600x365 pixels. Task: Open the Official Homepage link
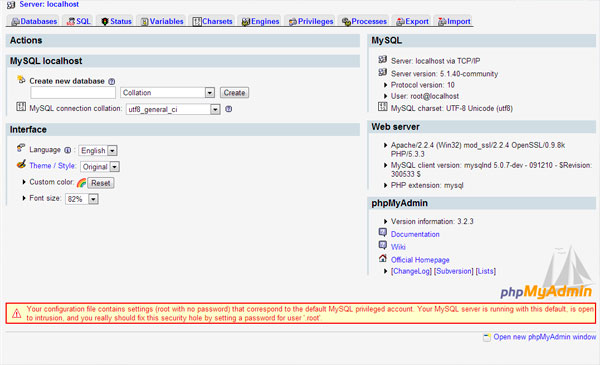[x=420, y=260]
